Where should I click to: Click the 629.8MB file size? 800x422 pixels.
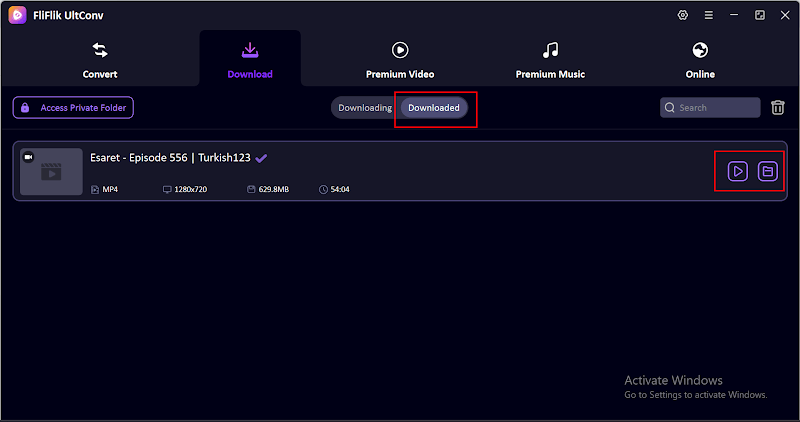tap(273, 189)
